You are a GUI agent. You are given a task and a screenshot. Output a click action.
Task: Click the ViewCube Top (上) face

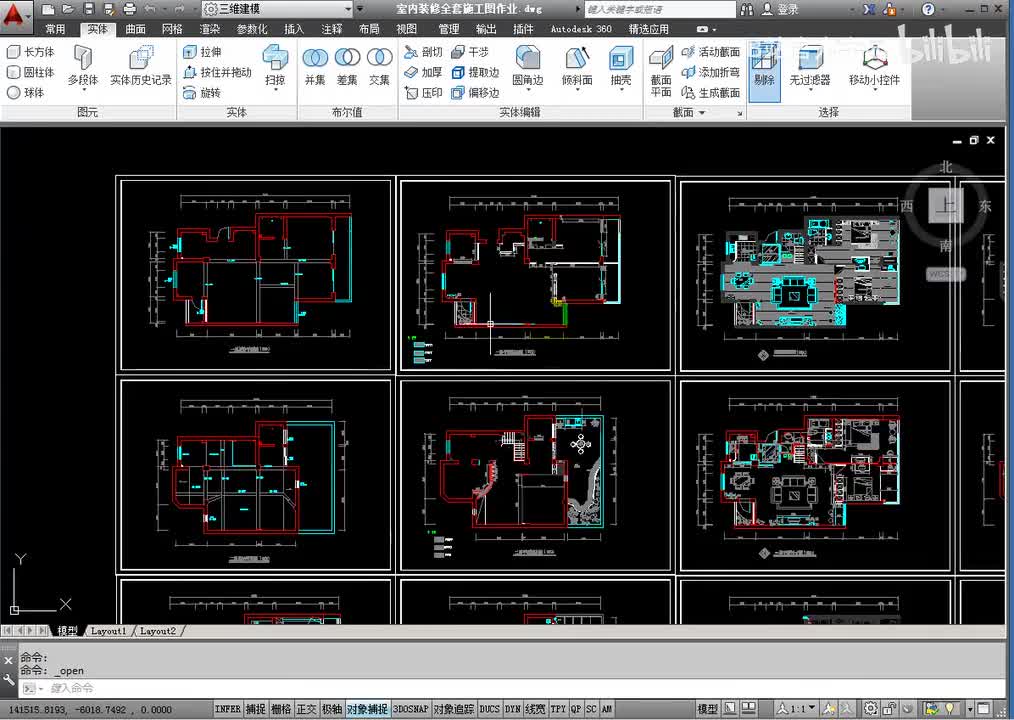click(x=946, y=206)
